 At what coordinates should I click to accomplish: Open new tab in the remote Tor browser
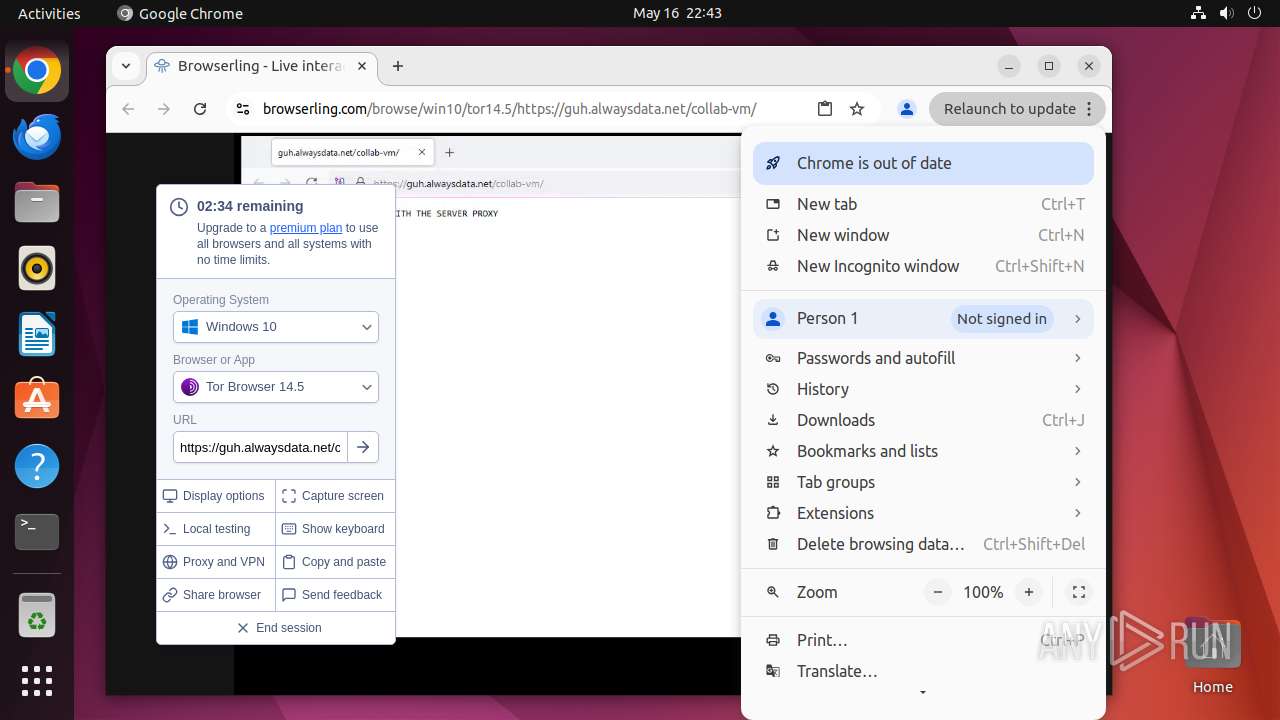450,153
